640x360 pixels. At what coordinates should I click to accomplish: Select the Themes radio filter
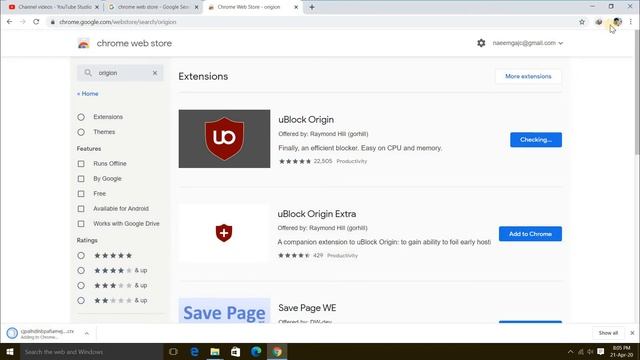coord(81,132)
